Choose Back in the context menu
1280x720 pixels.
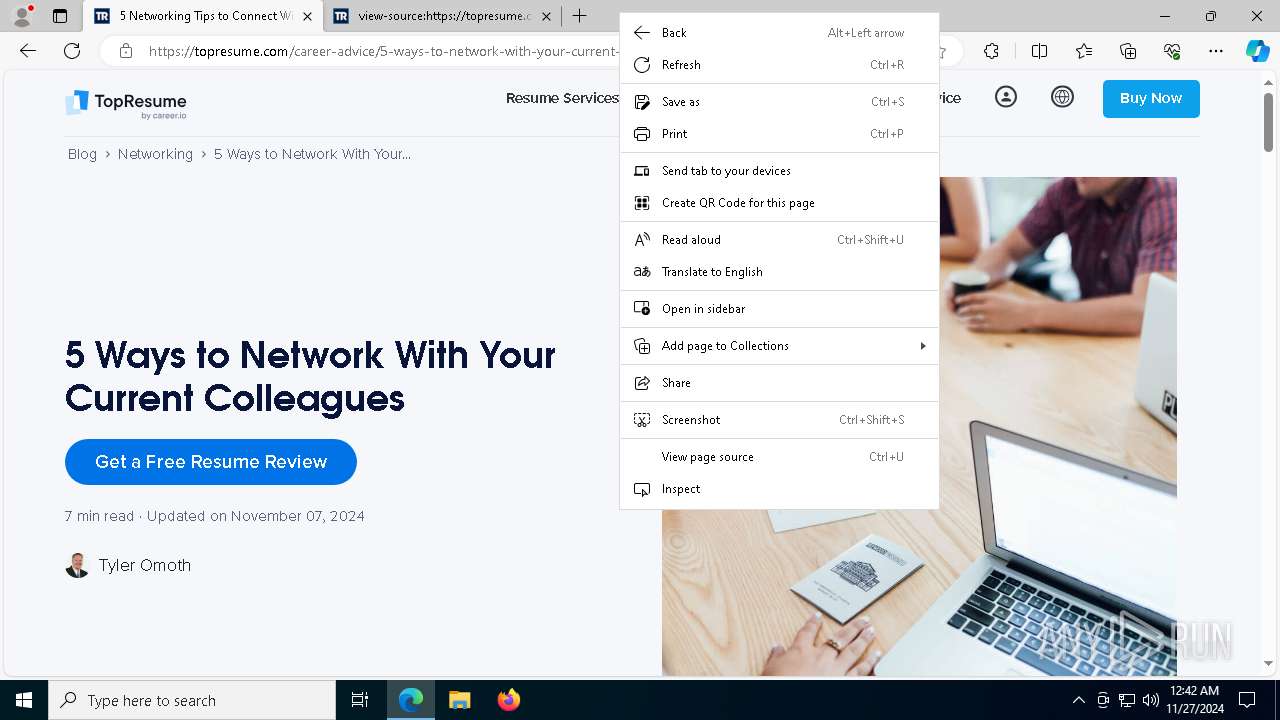[x=779, y=33]
